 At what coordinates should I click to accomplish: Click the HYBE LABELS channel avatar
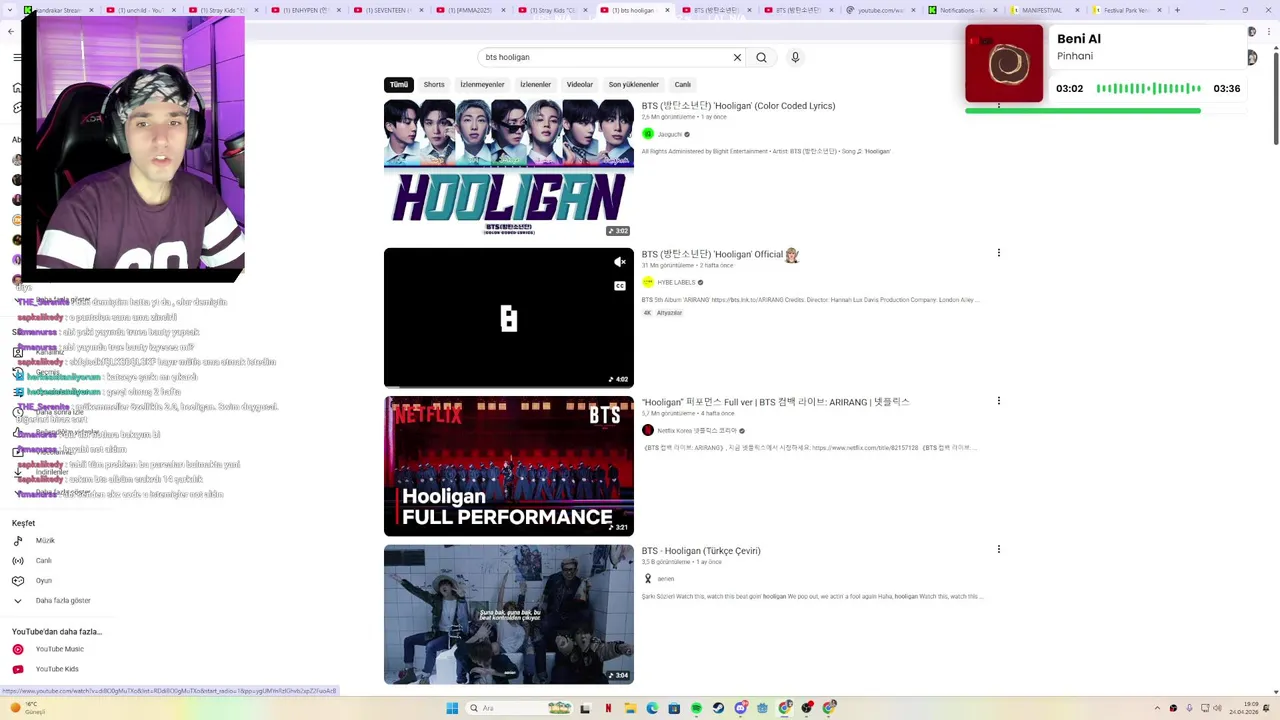pyautogui.click(x=648, y=282)
